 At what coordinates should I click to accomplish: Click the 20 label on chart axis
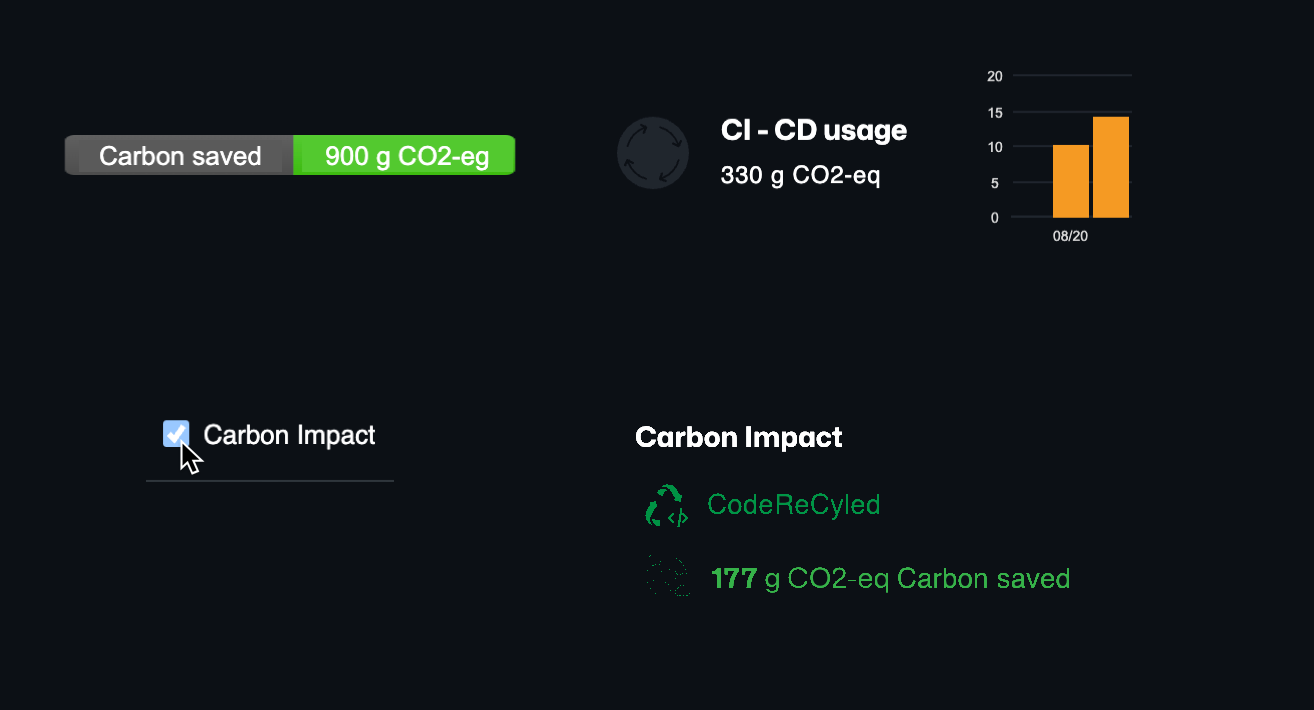(994, 76)
